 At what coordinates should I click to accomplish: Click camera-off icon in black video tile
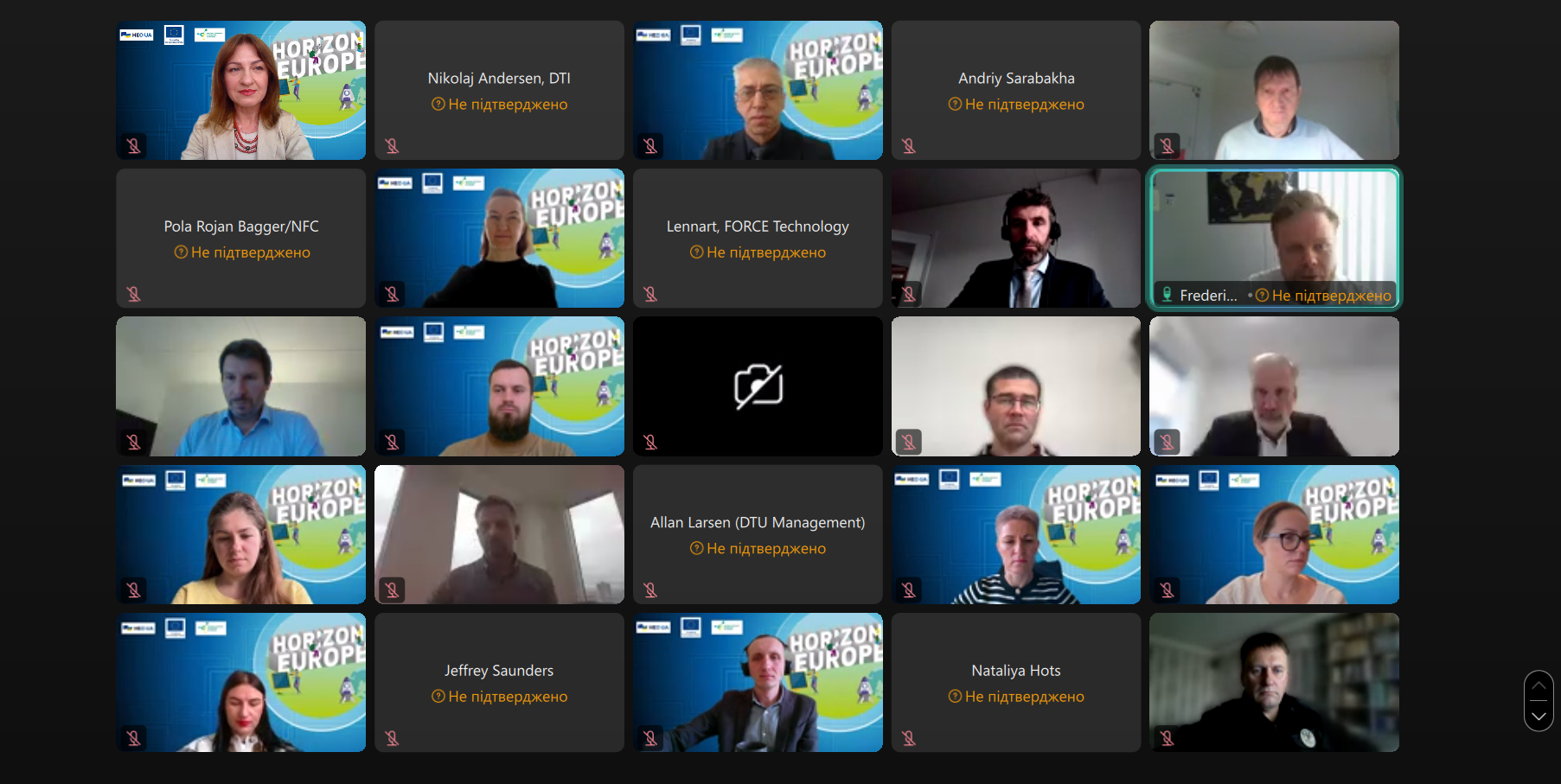coord(758,386)
